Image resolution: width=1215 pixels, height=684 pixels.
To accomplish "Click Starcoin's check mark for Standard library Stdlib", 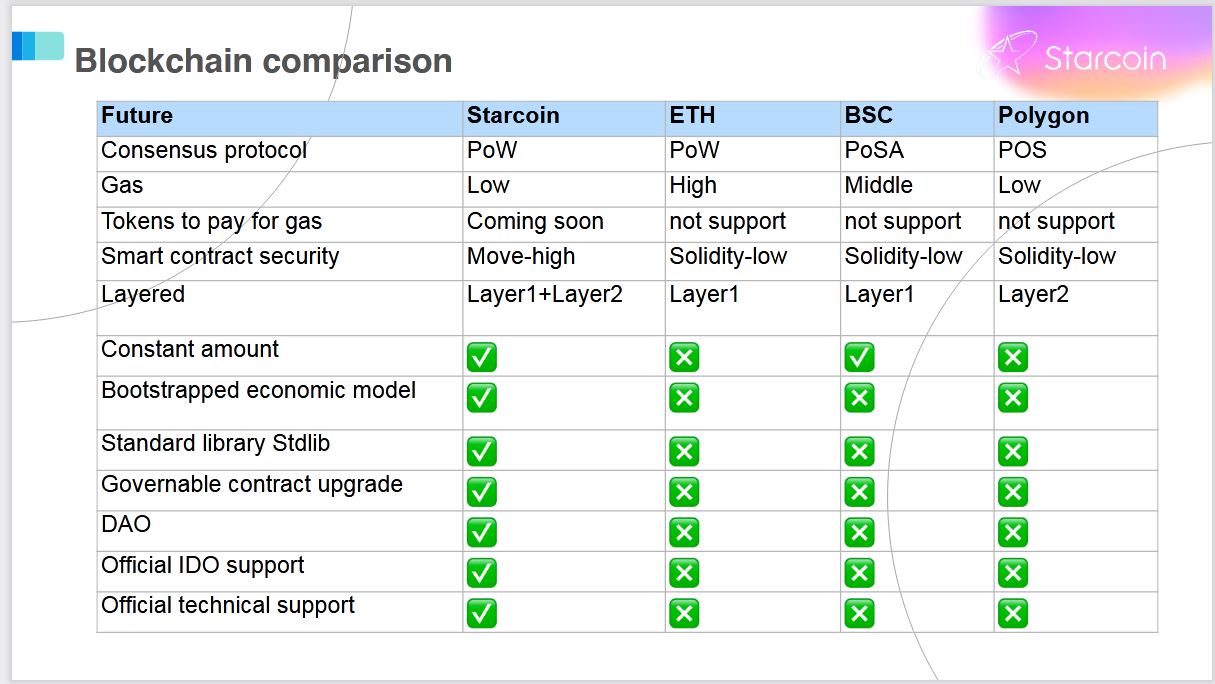I will [x=482, y=452].
